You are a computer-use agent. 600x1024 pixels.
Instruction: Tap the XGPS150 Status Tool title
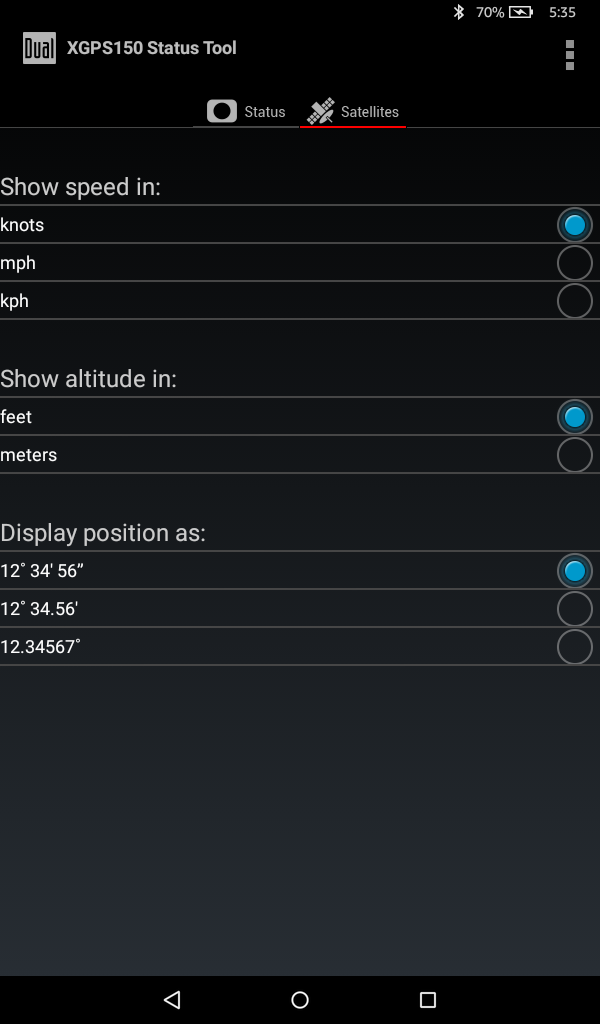tap(151, 47)
